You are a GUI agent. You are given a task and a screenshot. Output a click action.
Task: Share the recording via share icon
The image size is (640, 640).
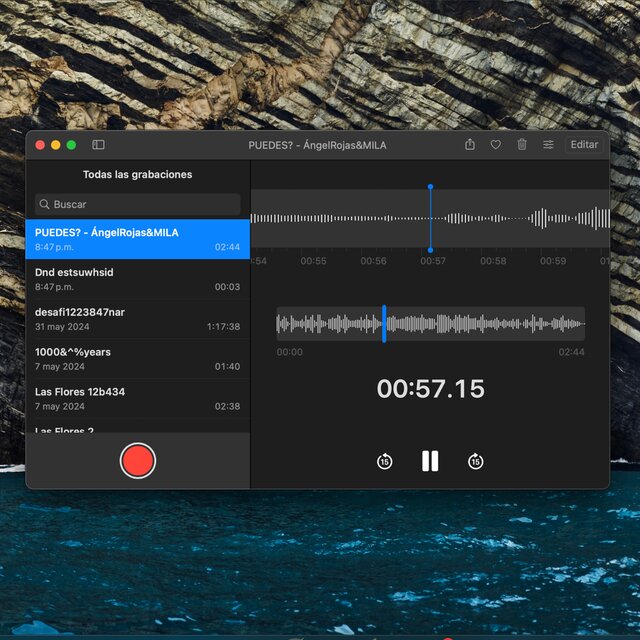pyautogui.click(x=470, y=144)
